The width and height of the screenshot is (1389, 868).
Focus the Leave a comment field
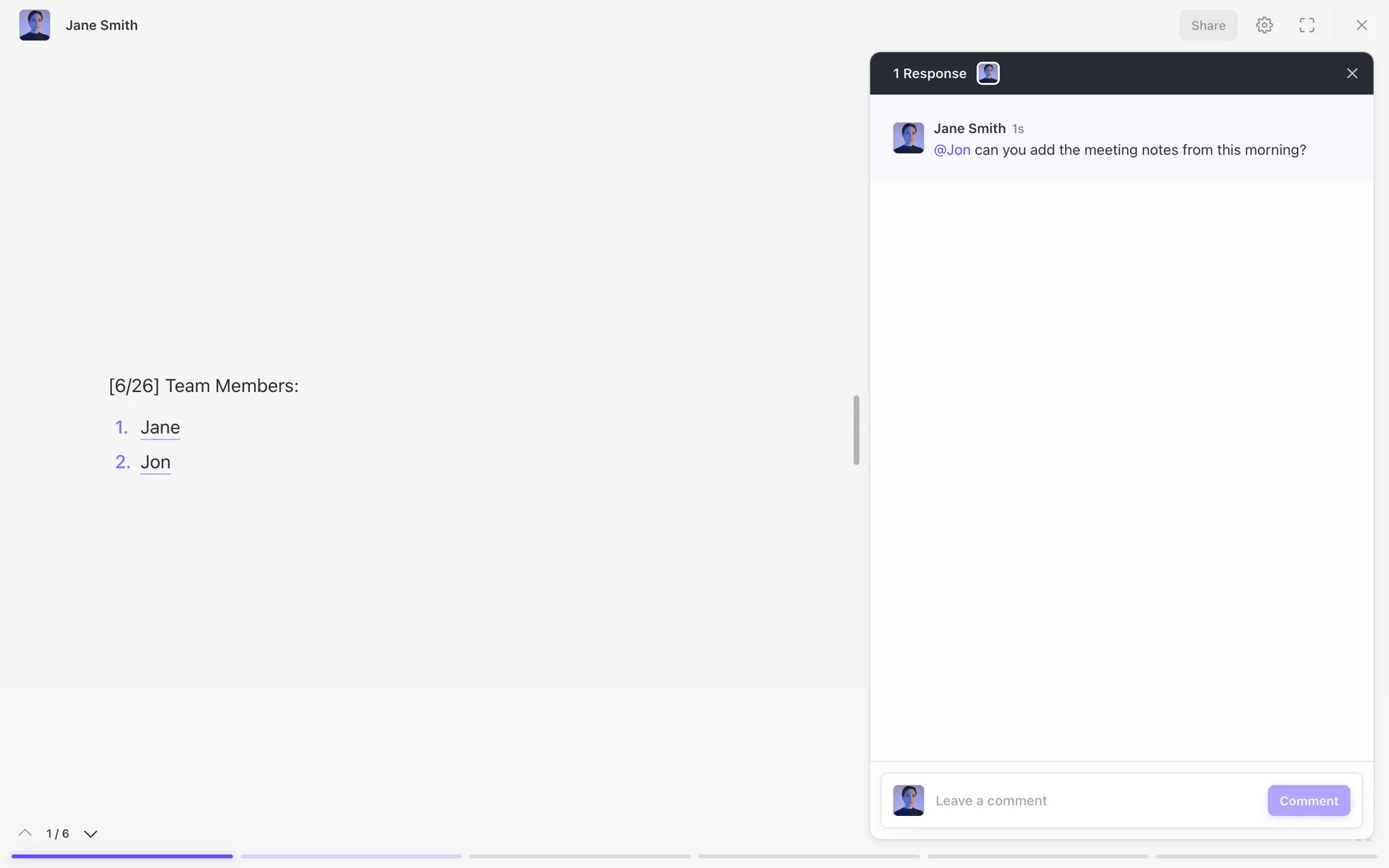tap(1096, 801)
